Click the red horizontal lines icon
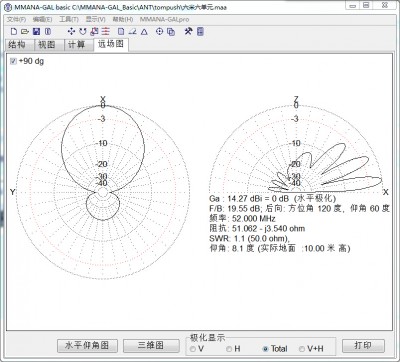Image resolution: width=400 pixels, height=362 pixels. tap(105, 32)
